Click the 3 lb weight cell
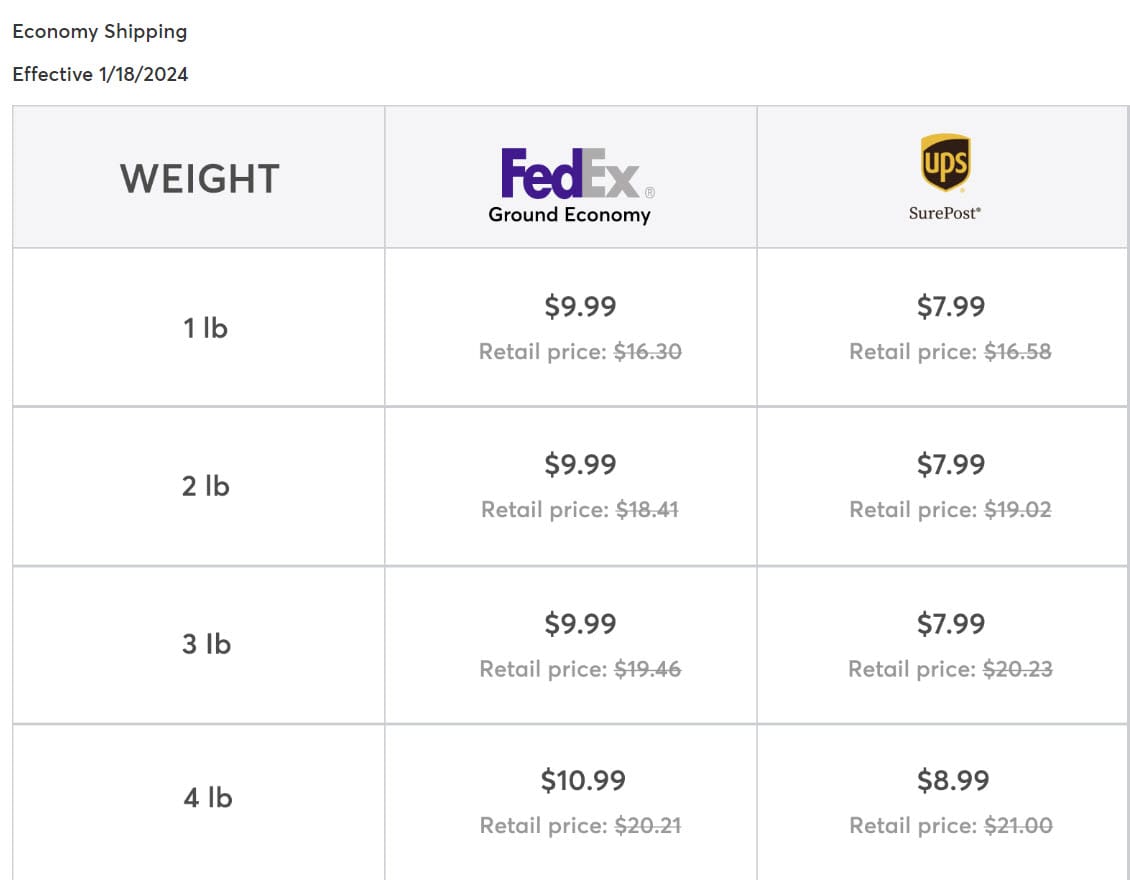This screenshot has height=880, width=1130. tap(206, 644)
